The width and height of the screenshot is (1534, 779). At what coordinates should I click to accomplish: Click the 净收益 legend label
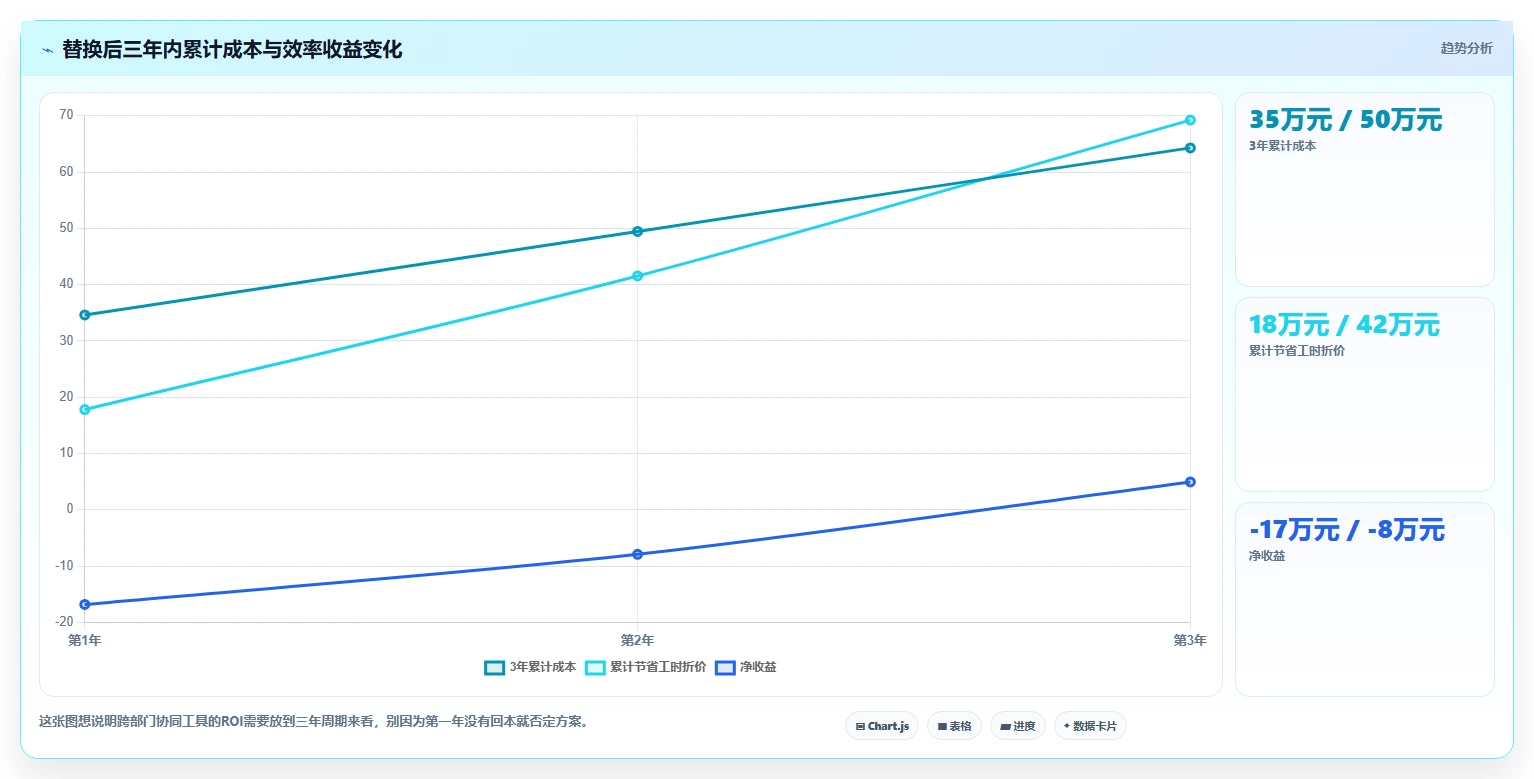tap(758, 667)
